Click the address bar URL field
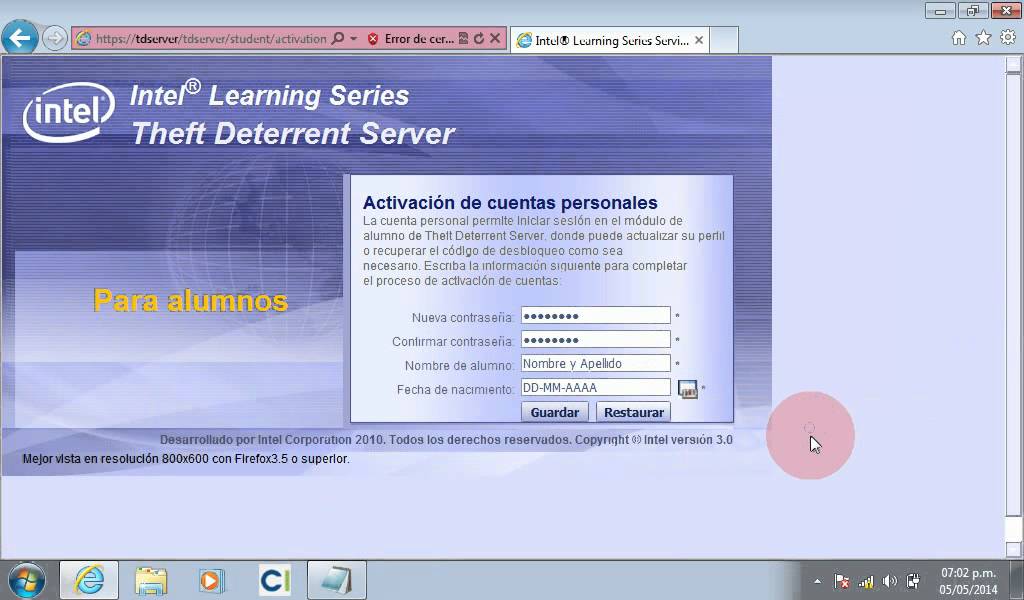Image resolution: width=1024 pixels, height=600 pixels. (211, 39)
